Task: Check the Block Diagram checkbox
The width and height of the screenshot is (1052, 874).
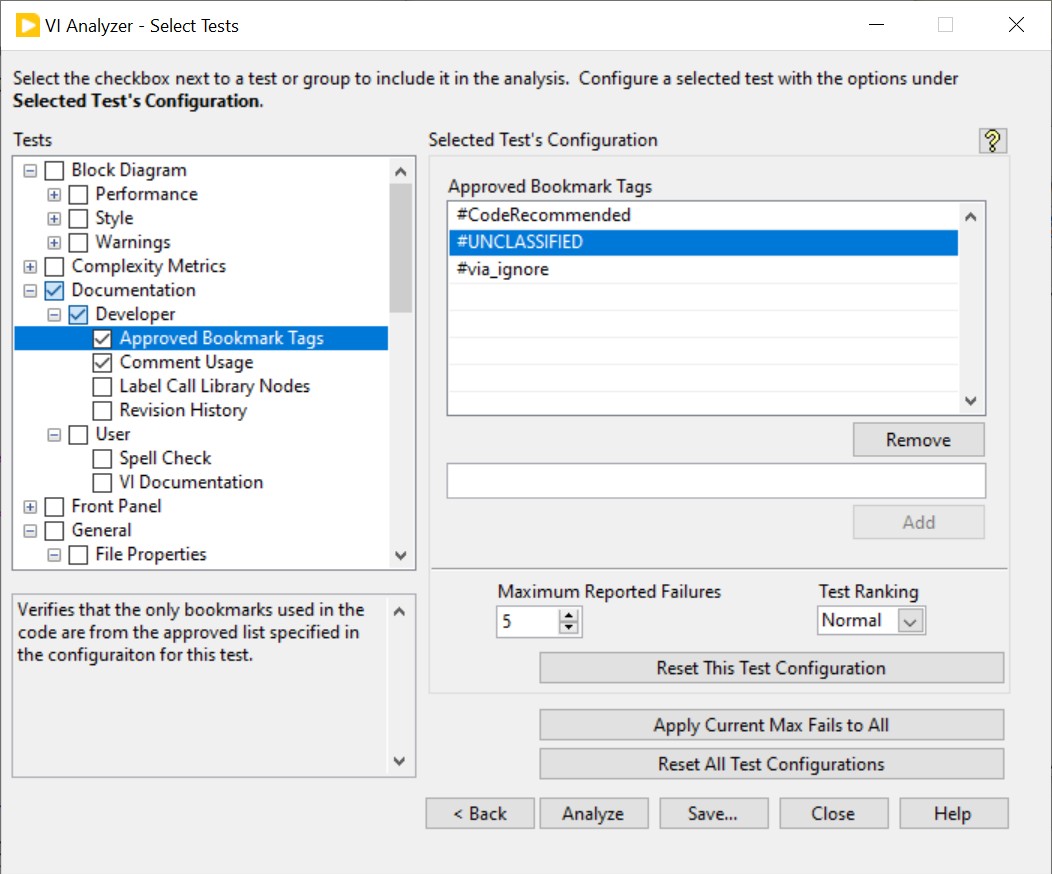Action: pyautogui.click(x=54, y=170)
